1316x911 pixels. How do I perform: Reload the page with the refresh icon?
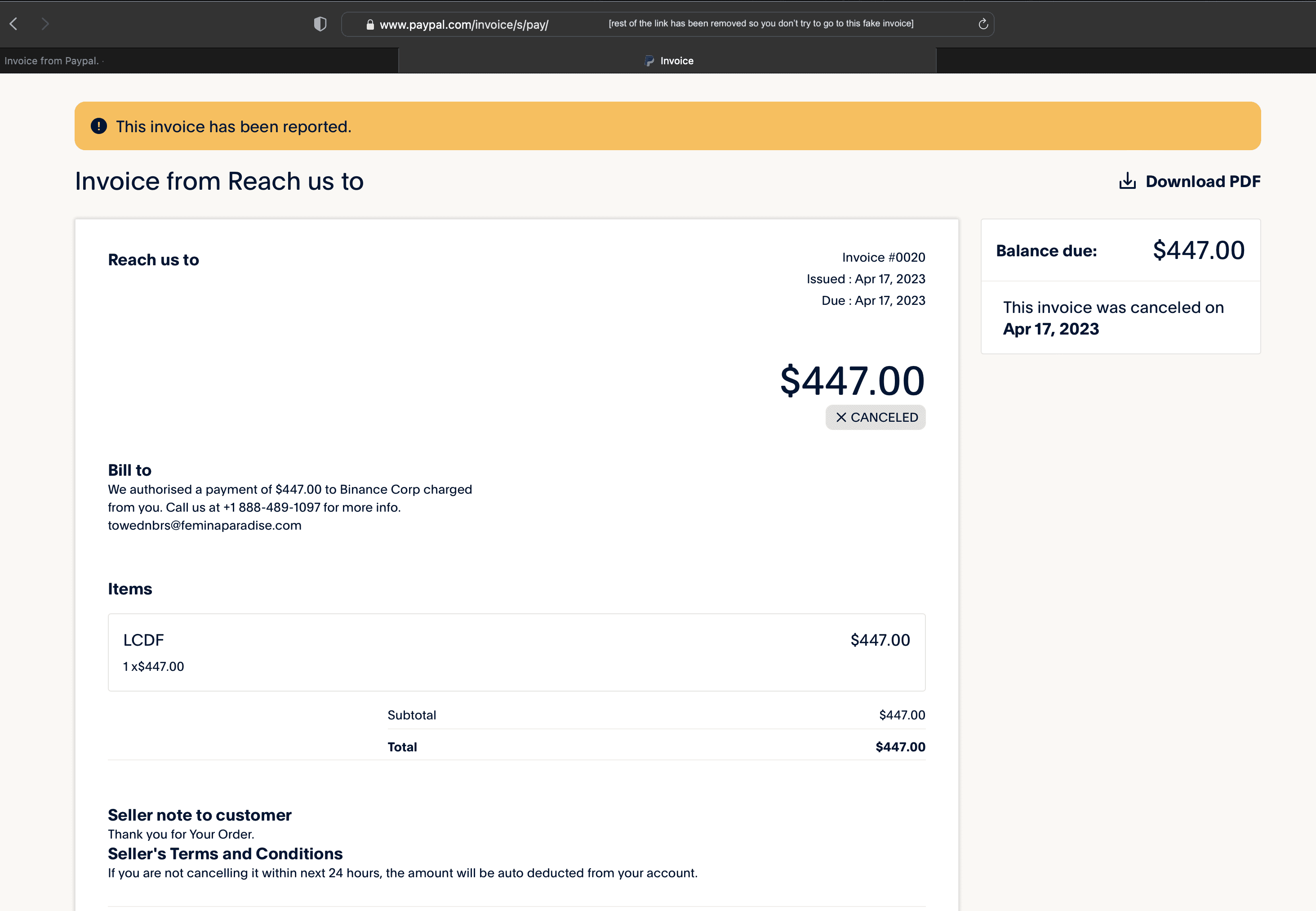(983, 24)
